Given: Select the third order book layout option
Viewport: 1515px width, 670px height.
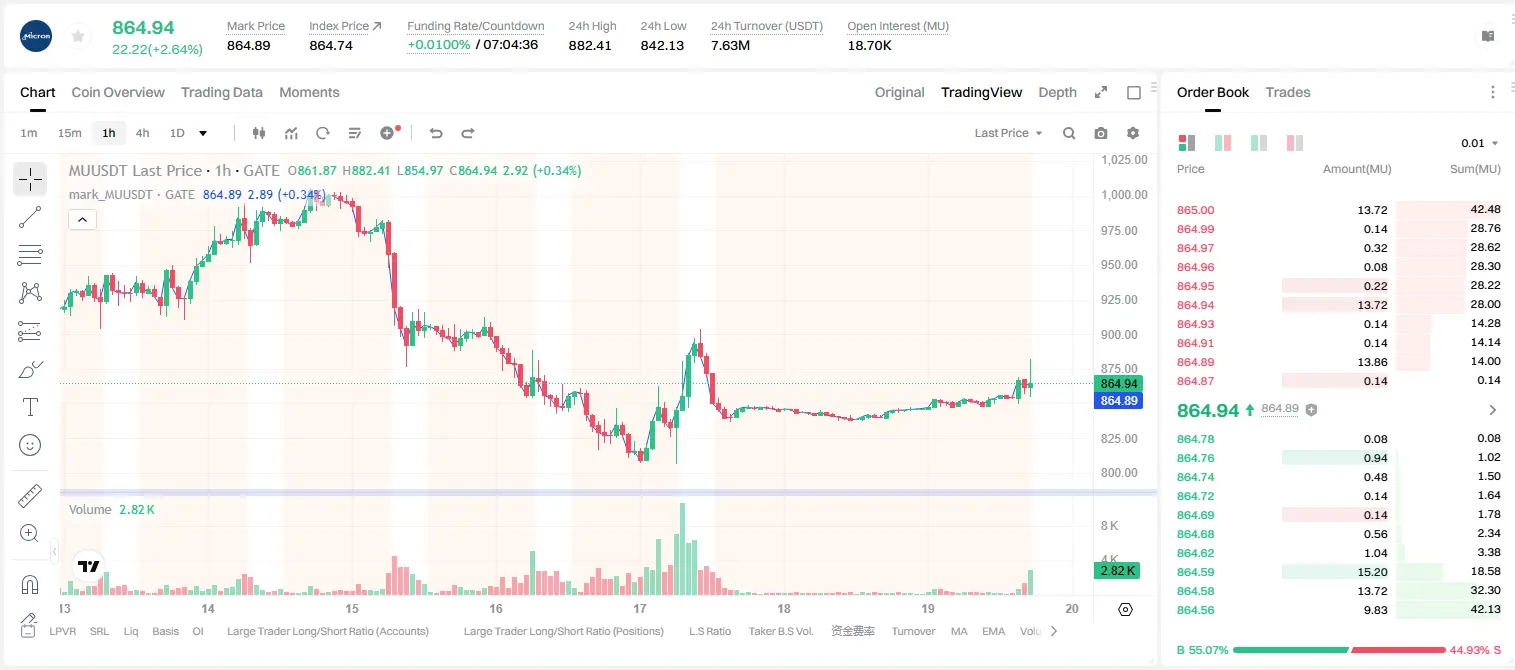Looking at the screenshot, I should coord(1259,143).
